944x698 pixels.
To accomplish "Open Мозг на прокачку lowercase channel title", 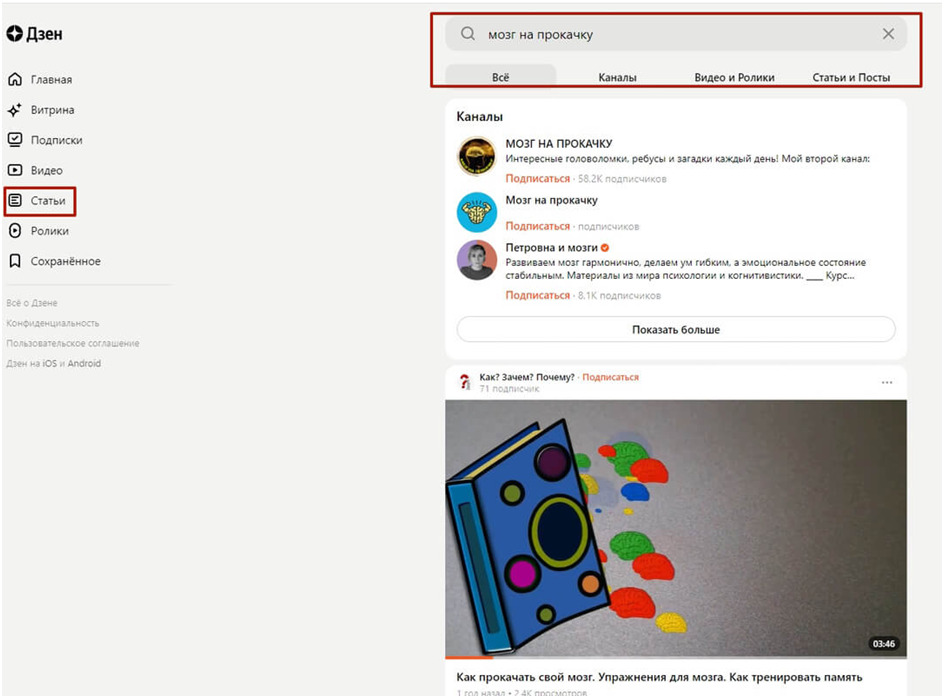I will click(x=551, y=200).
